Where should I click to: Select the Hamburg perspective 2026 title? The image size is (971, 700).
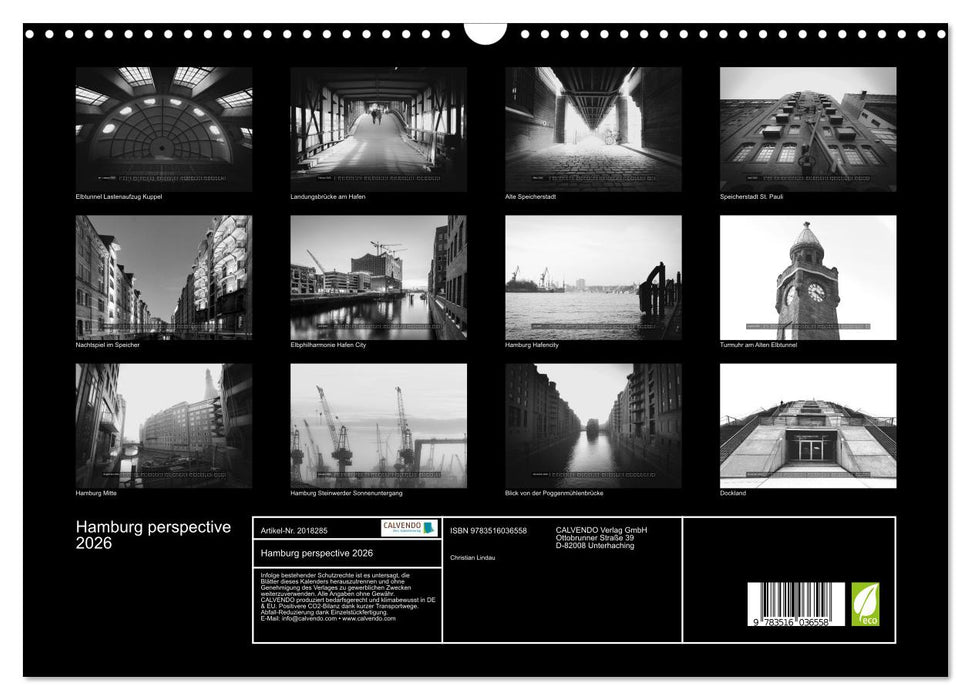point(152,530)
